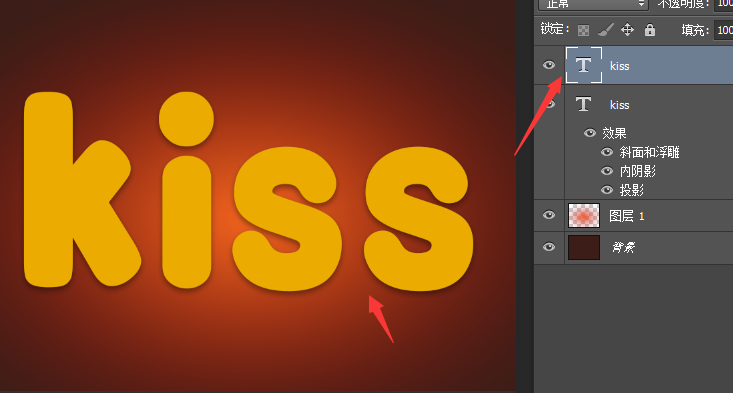
Task: Click the lock all padlock icon
Action: [650, 30]
